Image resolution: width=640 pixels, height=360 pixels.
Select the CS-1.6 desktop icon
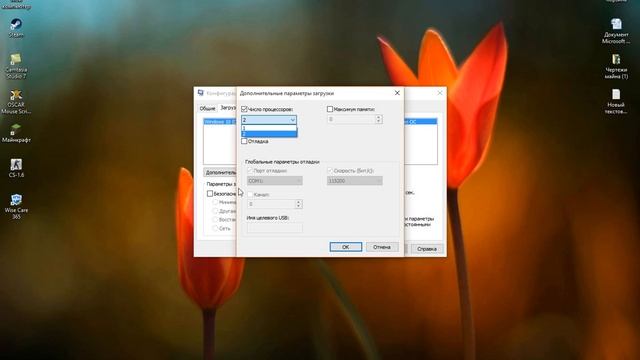point(16,168)
